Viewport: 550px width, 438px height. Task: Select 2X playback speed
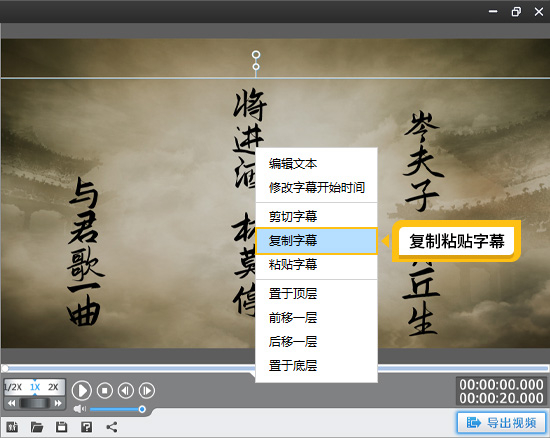tap(53, 387)
